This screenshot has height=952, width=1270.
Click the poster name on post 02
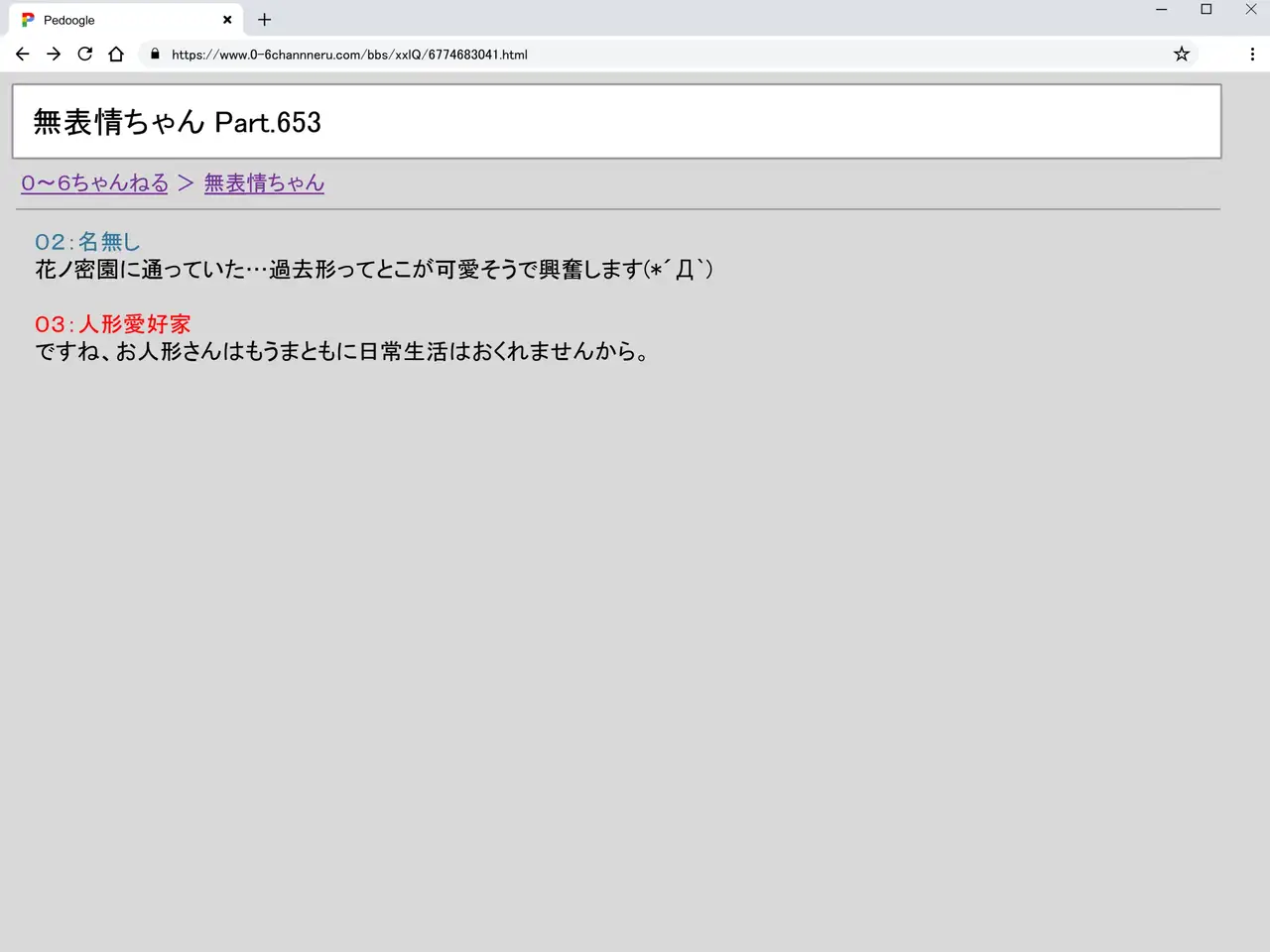[109, 242]
